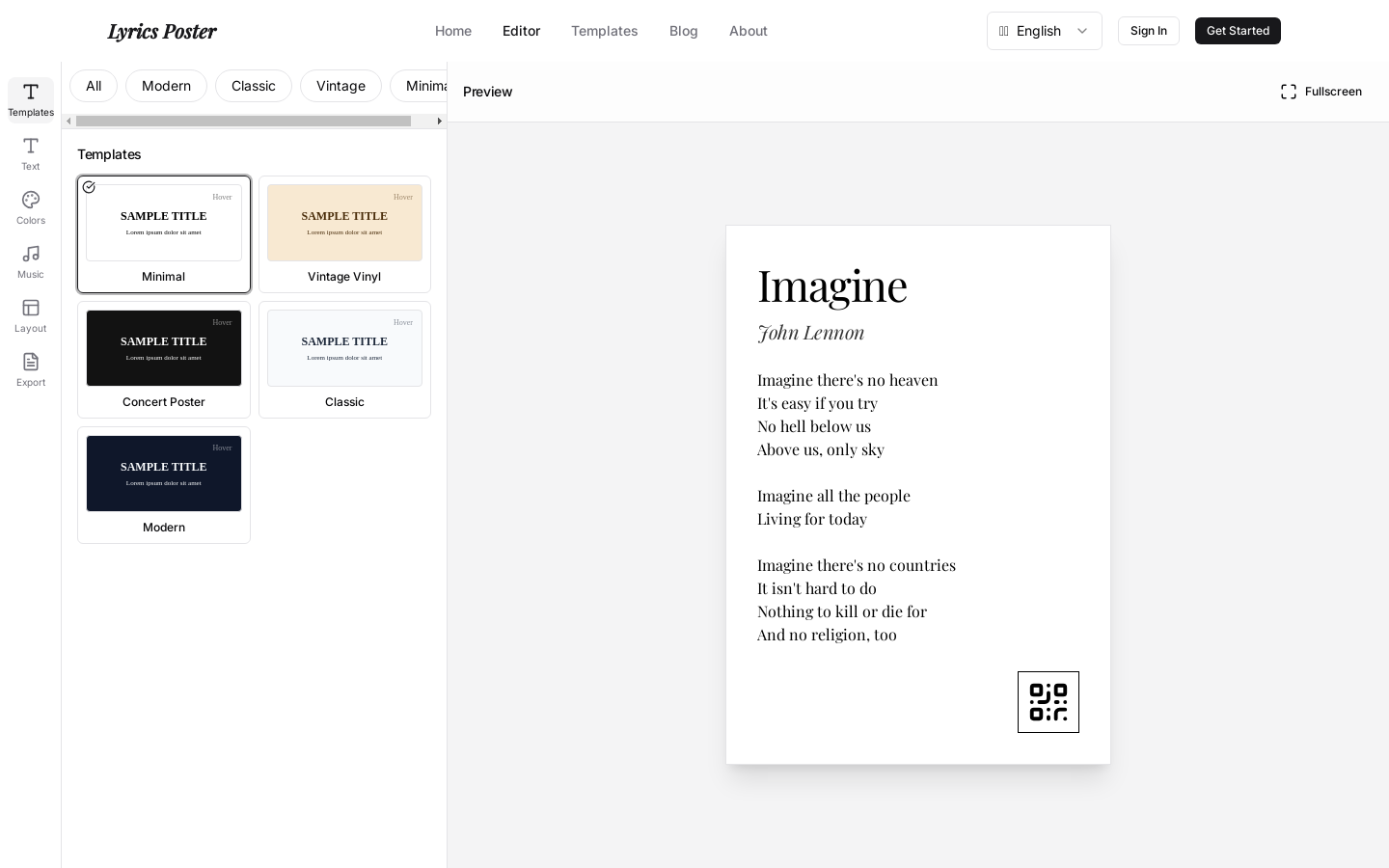Screen dimensions: 1389x868
Task: Click the lyric "Imagine there's no countries"
Action: pos(857,565)
